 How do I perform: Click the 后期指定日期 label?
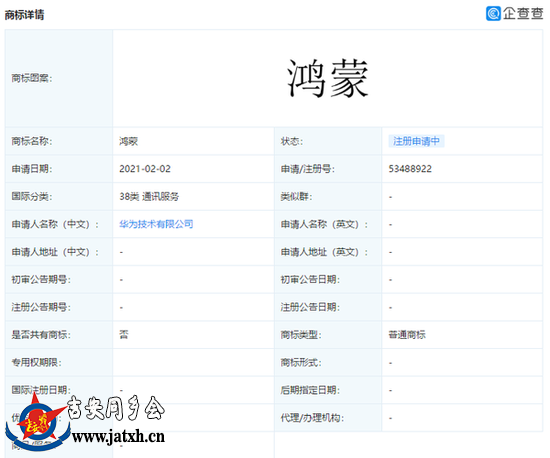coord(310,390)
